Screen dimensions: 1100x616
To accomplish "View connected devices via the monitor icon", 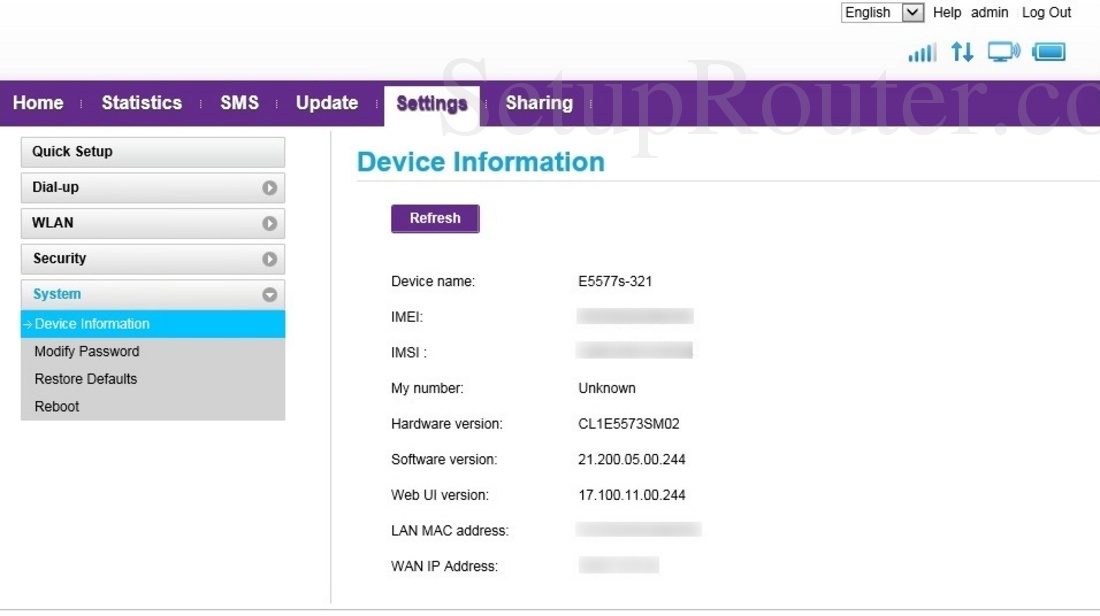I will click(x=1001, y=52).
